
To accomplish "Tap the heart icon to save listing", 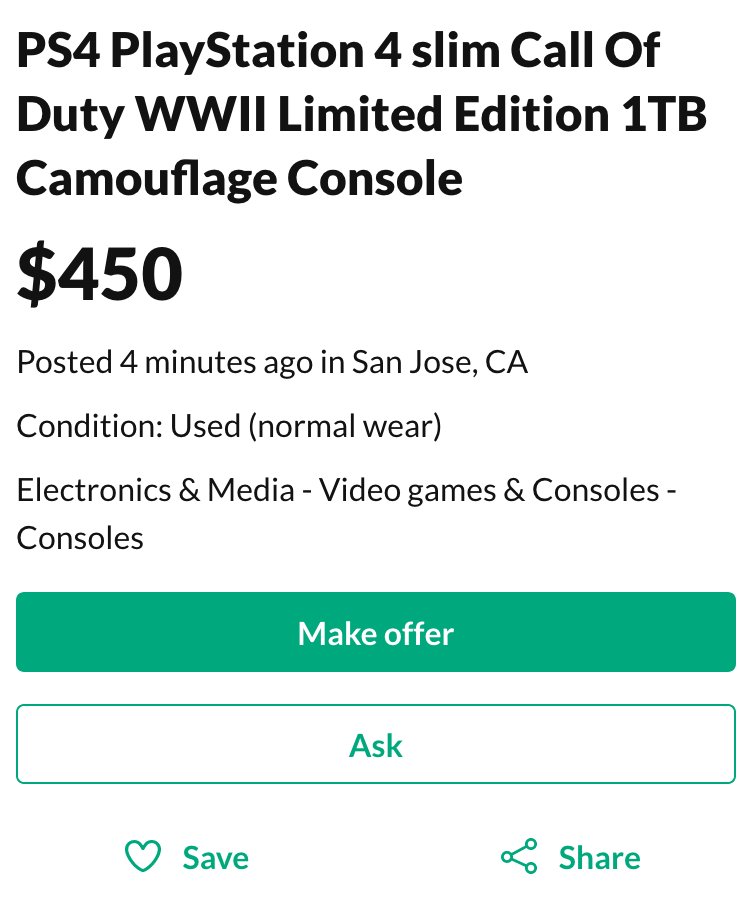I will click(143, 857).
